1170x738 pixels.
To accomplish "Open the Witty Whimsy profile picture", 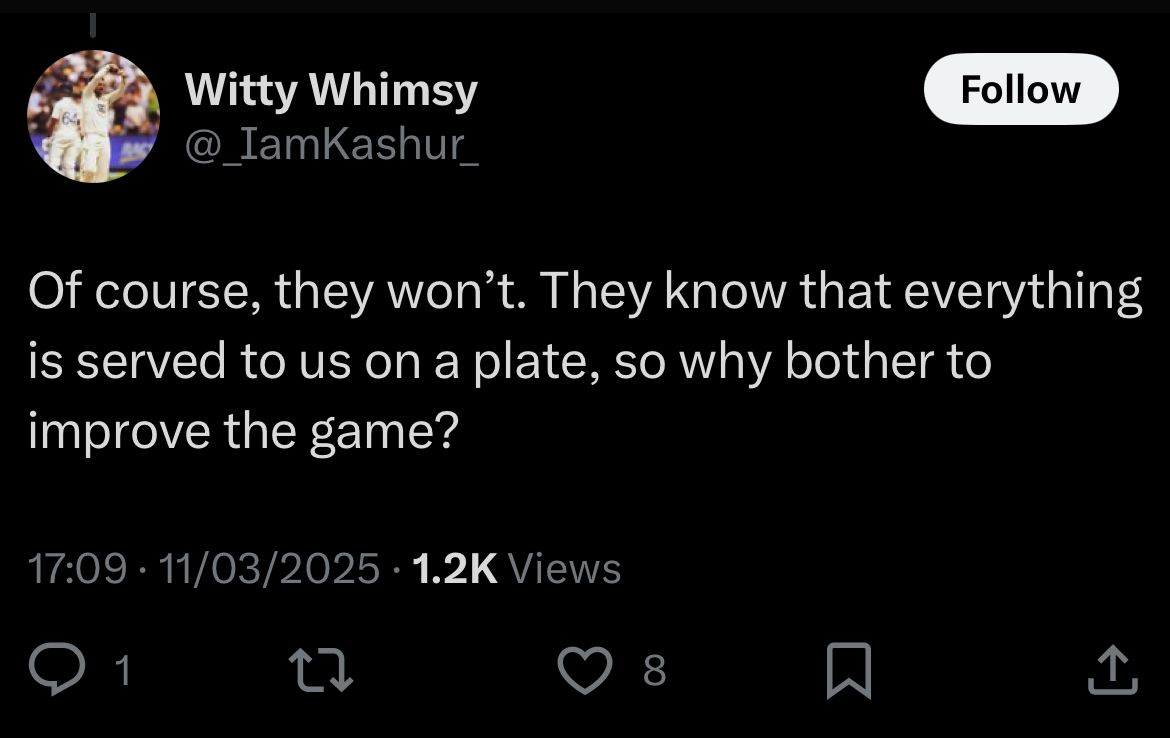I will point(93,116).
